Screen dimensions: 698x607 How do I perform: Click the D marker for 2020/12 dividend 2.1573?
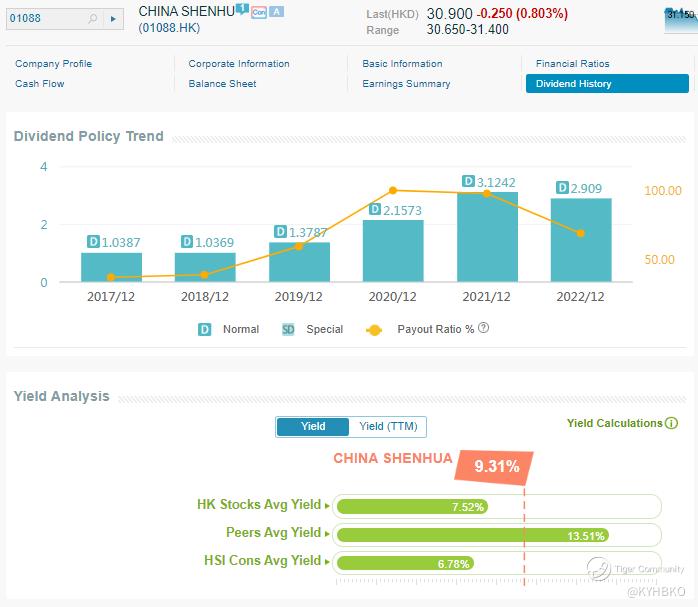375,209
